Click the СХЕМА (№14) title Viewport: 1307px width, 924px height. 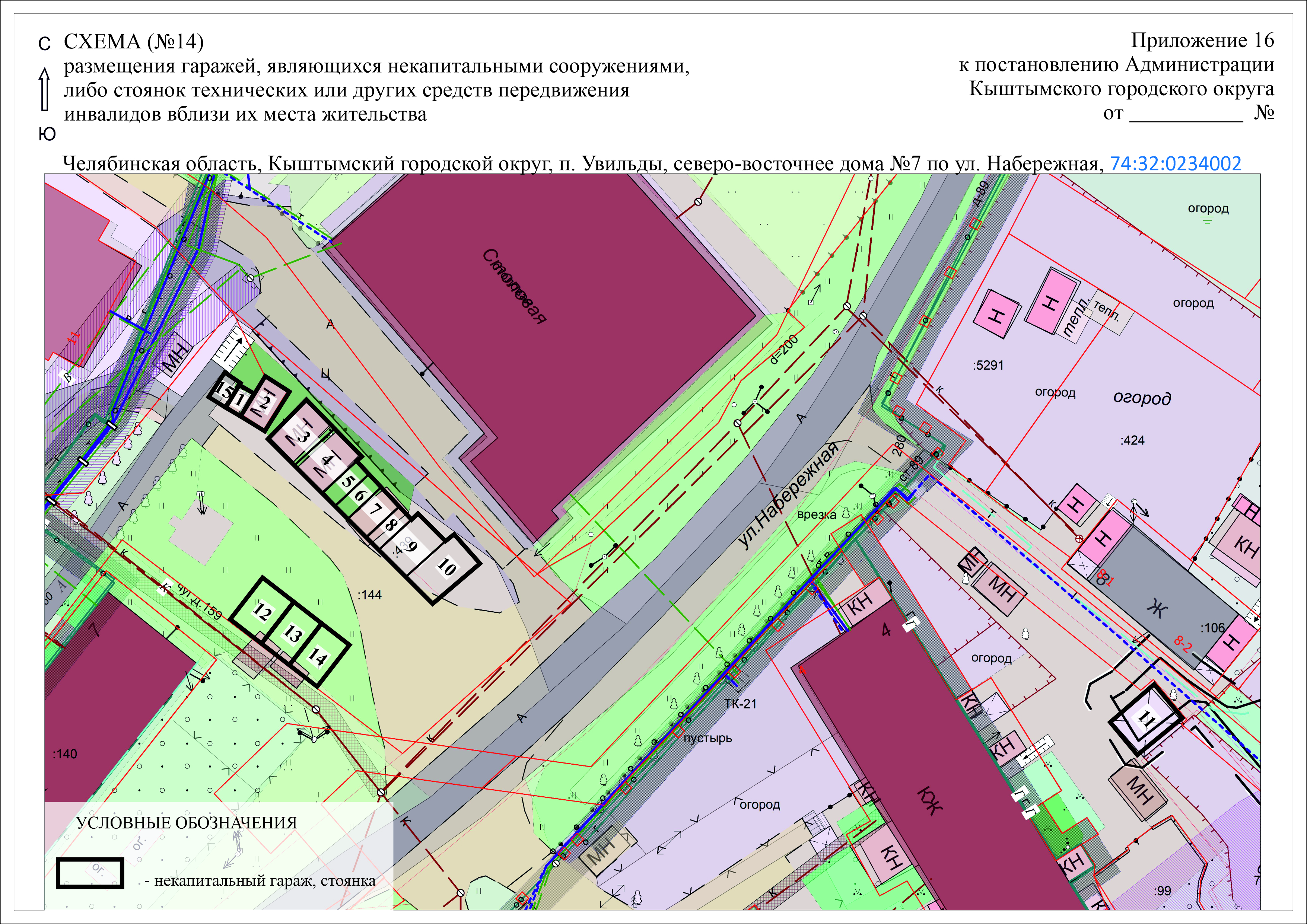133,42
